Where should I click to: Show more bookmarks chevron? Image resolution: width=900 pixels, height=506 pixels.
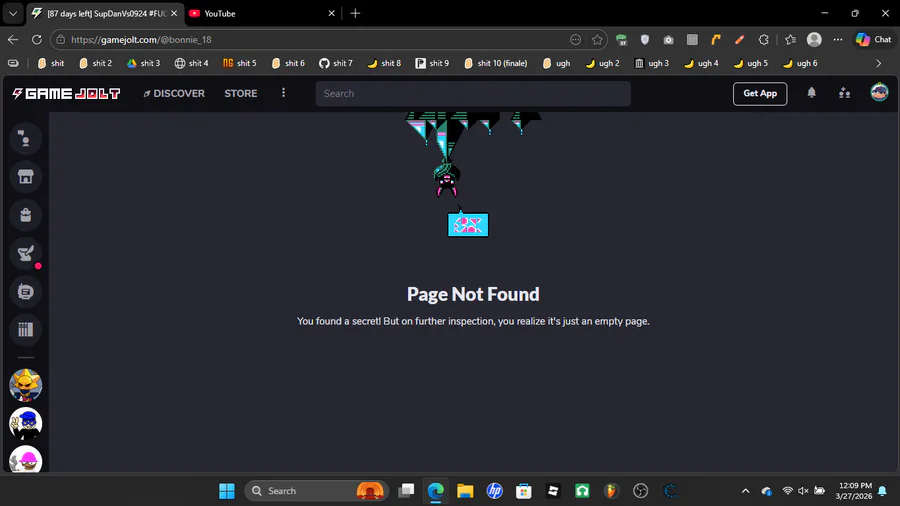[878, 63]
